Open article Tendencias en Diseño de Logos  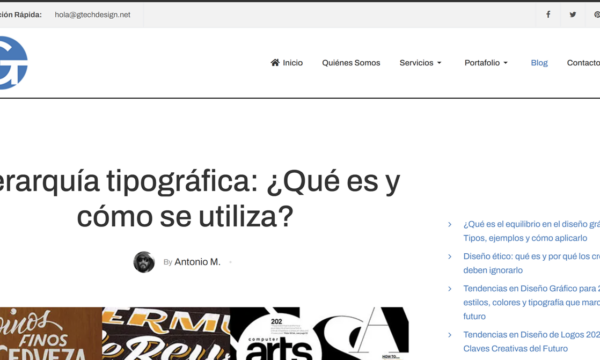[x=532, y=342]
